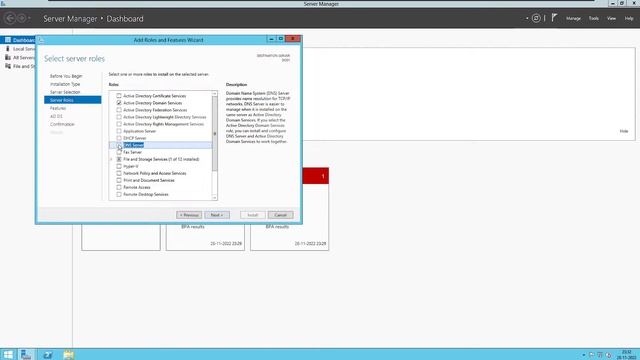This screenshot has height=360, width=640.
Task: Go to the AD DS step
Action: click(56, 116)
